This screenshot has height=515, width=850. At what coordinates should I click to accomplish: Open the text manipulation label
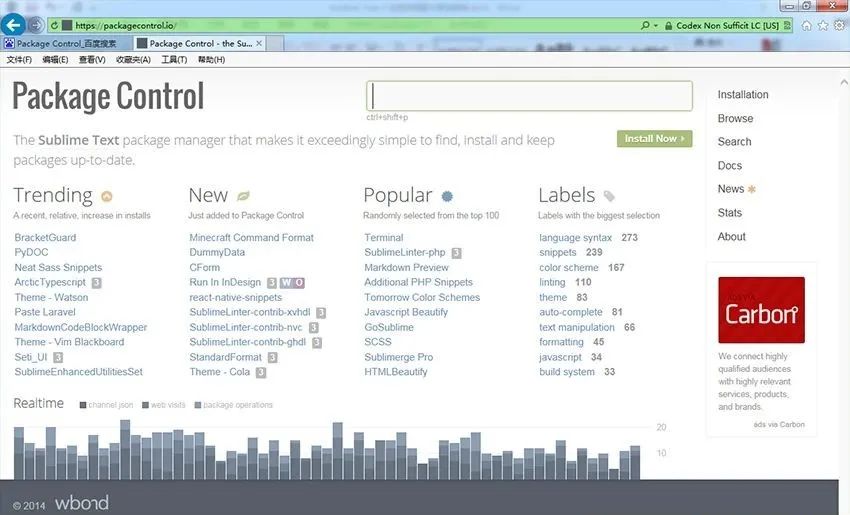[577, 327]
